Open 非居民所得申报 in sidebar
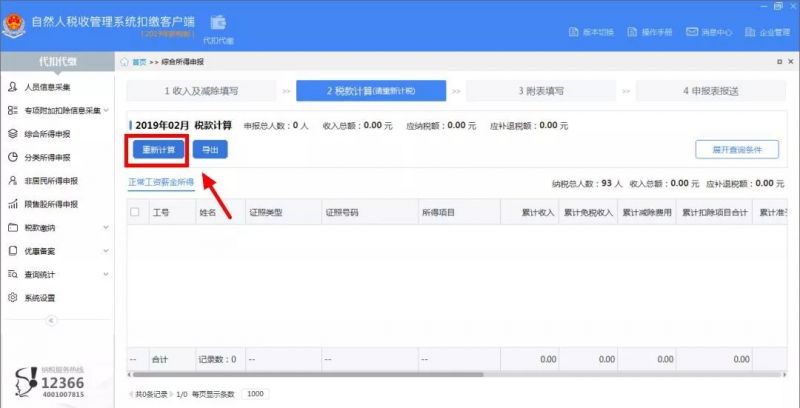 [51, 181]
